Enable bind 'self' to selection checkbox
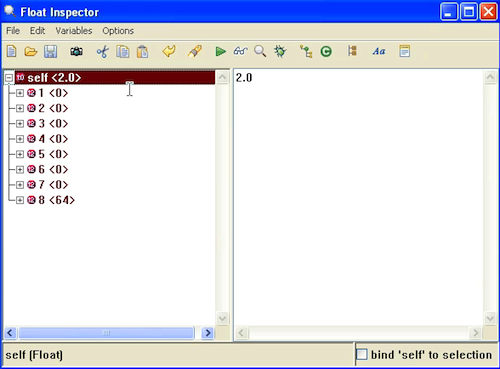Screen dimensions: 500x369 coord(362,354)
